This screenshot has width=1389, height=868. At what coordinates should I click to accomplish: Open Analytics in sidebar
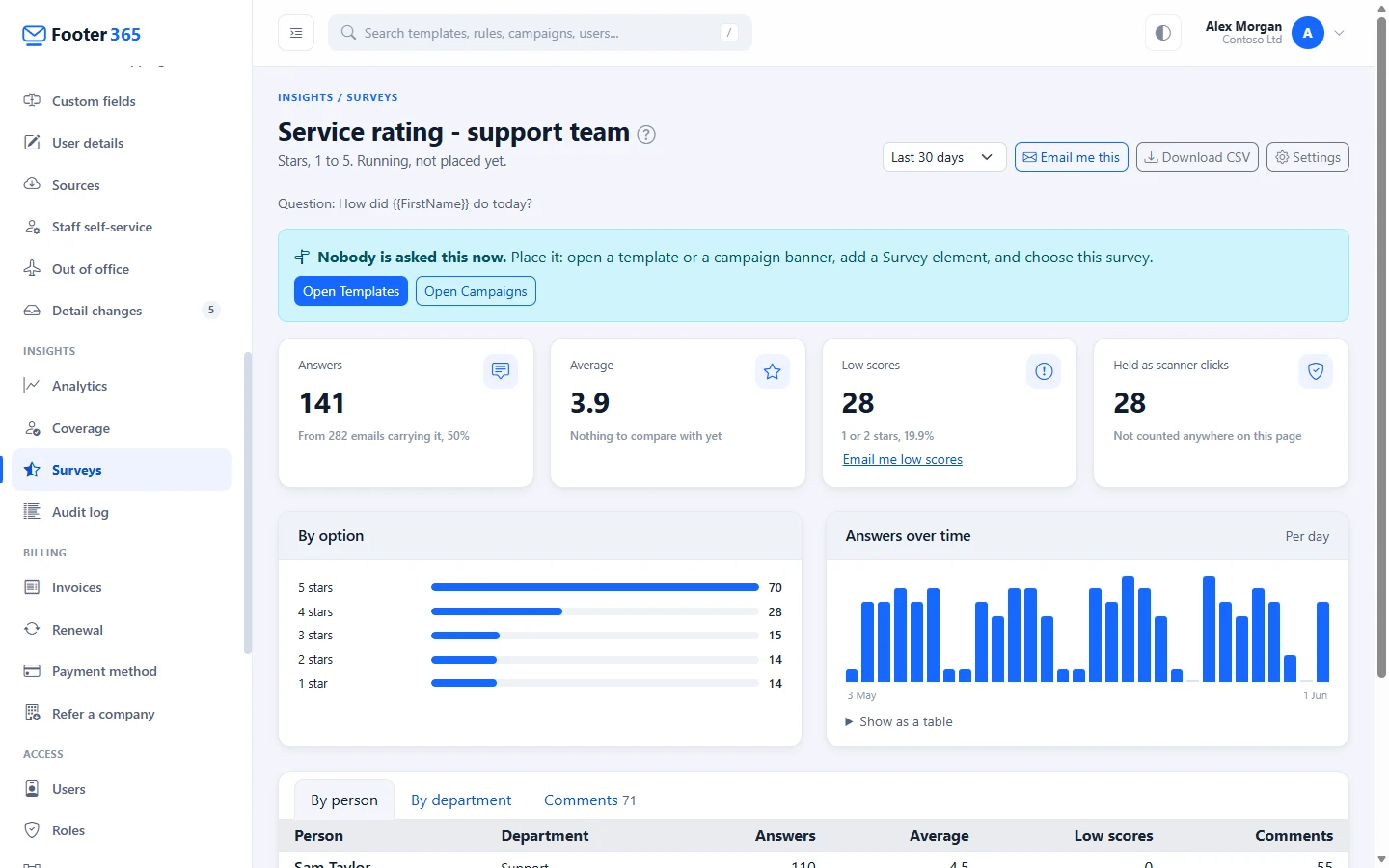[x=122, y=386]
